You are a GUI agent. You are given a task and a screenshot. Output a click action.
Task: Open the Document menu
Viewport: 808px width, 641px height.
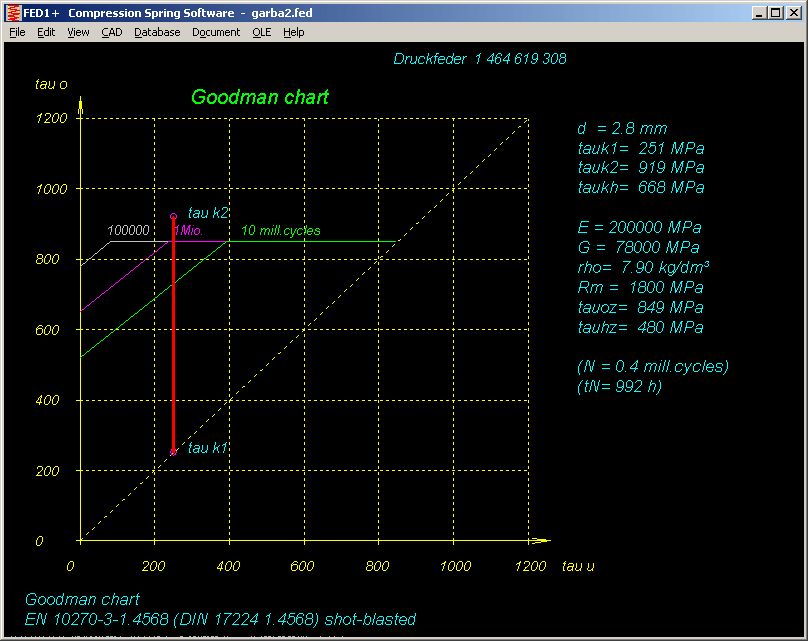pyautogui.click(x=216, y=32)
